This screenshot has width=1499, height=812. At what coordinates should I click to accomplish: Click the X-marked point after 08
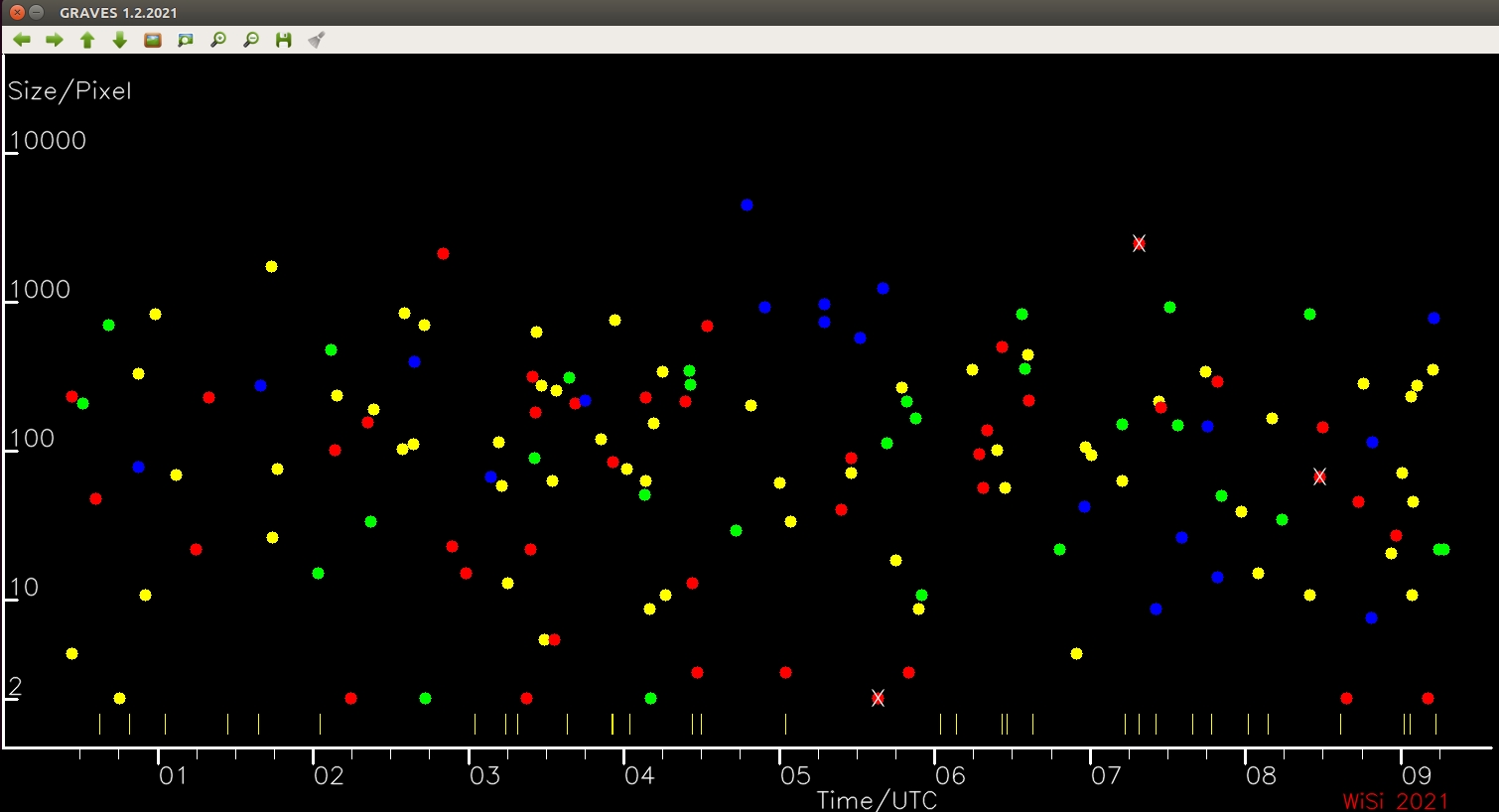(1319, 476)
